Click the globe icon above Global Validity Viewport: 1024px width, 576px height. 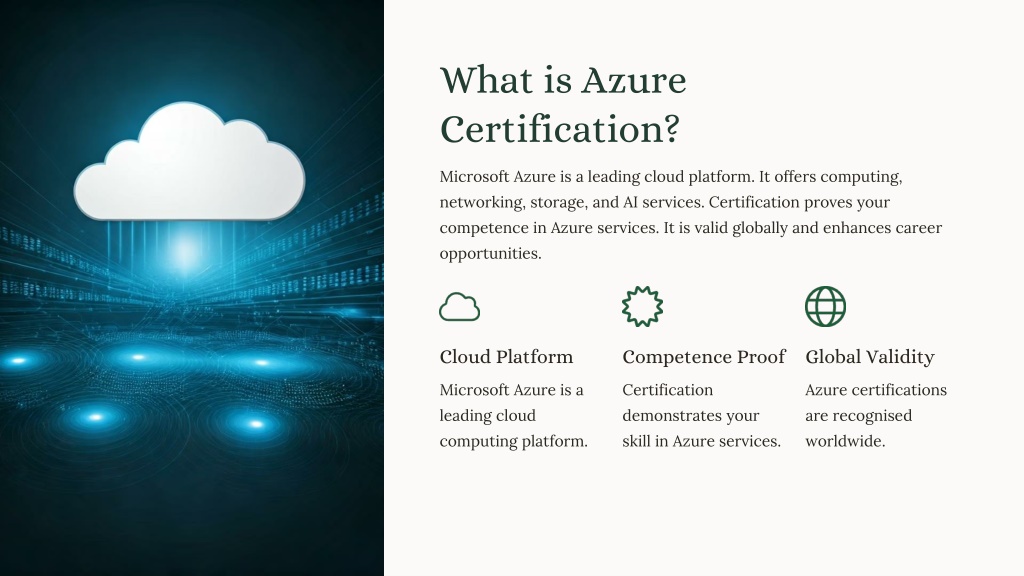[825, 306]
